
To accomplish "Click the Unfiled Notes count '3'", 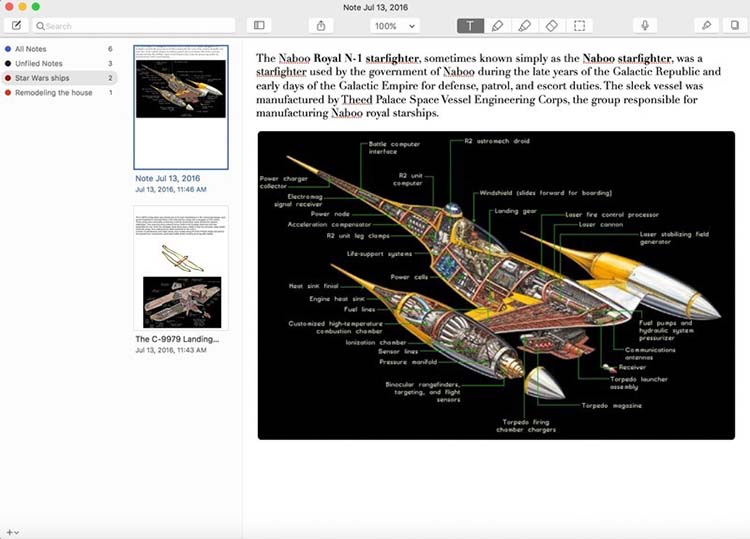I will (110, 64).
